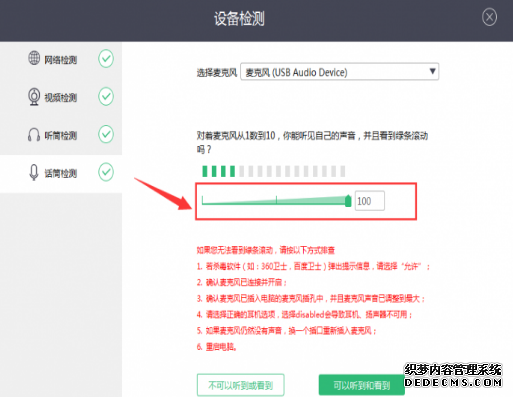This screenshot has height=397, width=513.
Task: Open the 视频检测 tab
Action: coord(61,97)
